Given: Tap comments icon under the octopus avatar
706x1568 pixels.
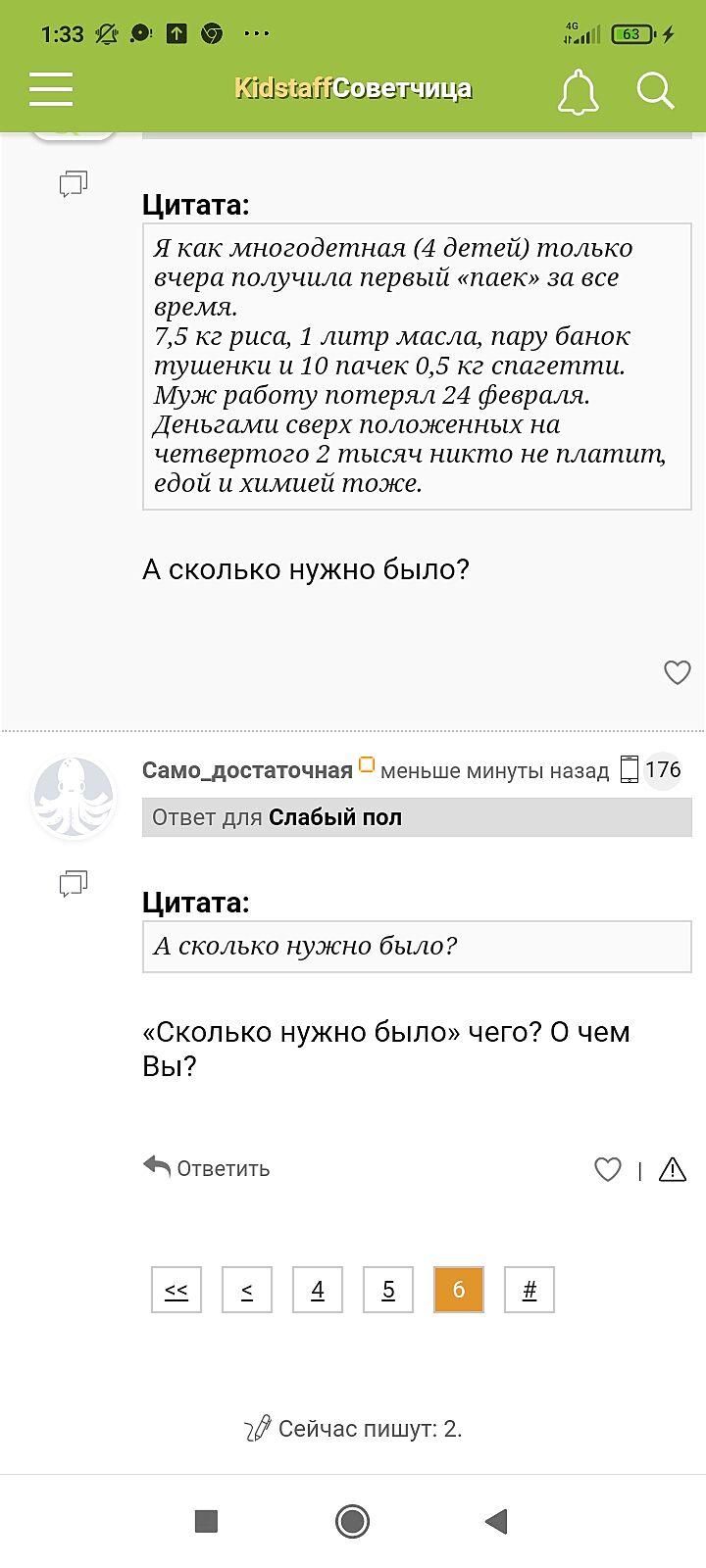Looking at the screenshot, I should tap(74, 884).
